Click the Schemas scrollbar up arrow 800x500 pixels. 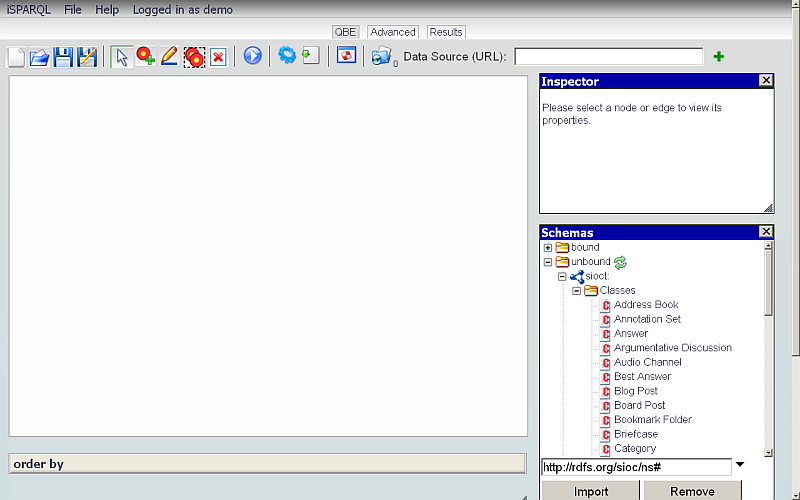(768, 245)
